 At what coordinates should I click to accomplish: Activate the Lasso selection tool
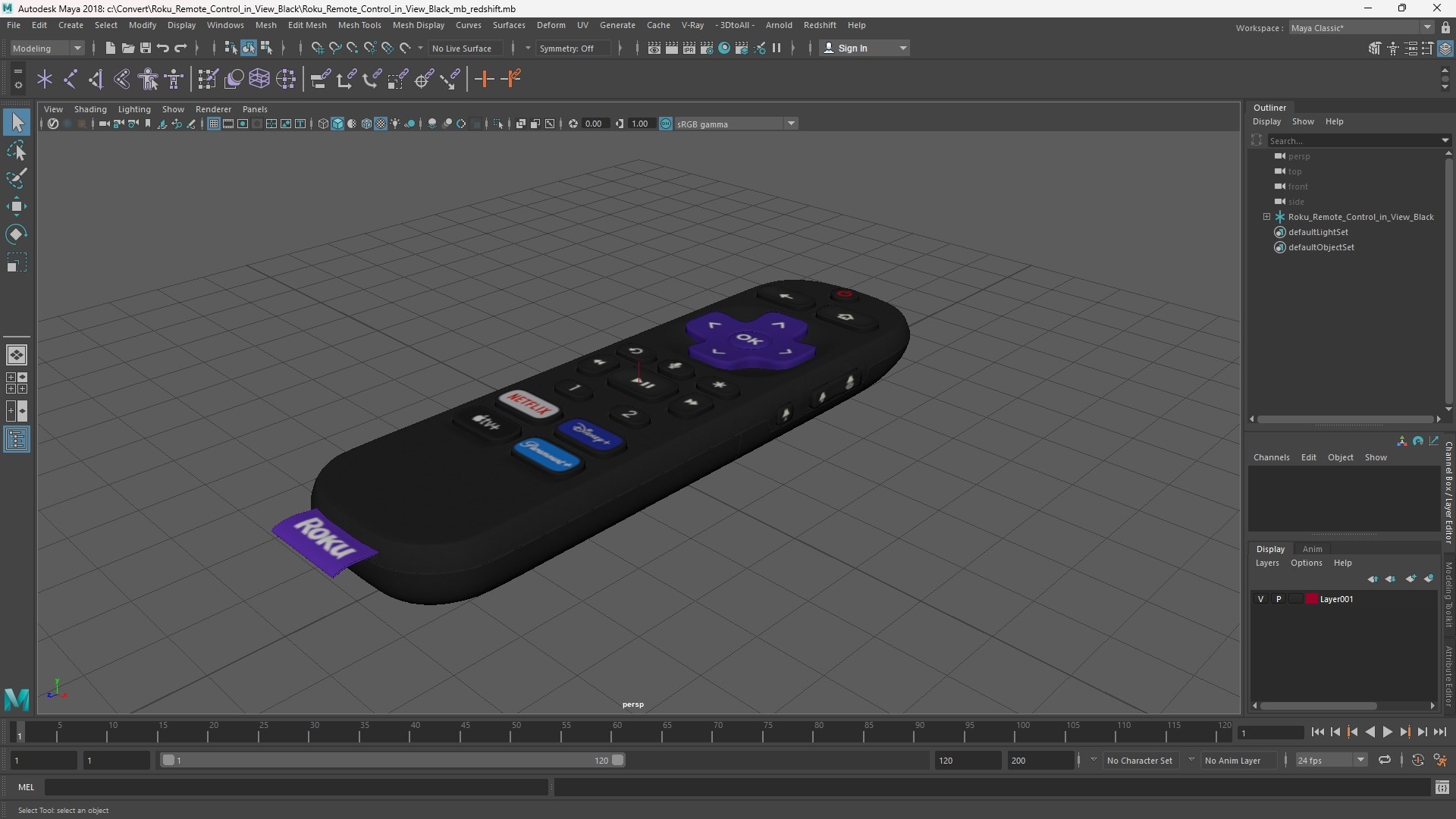pos(17,151)
